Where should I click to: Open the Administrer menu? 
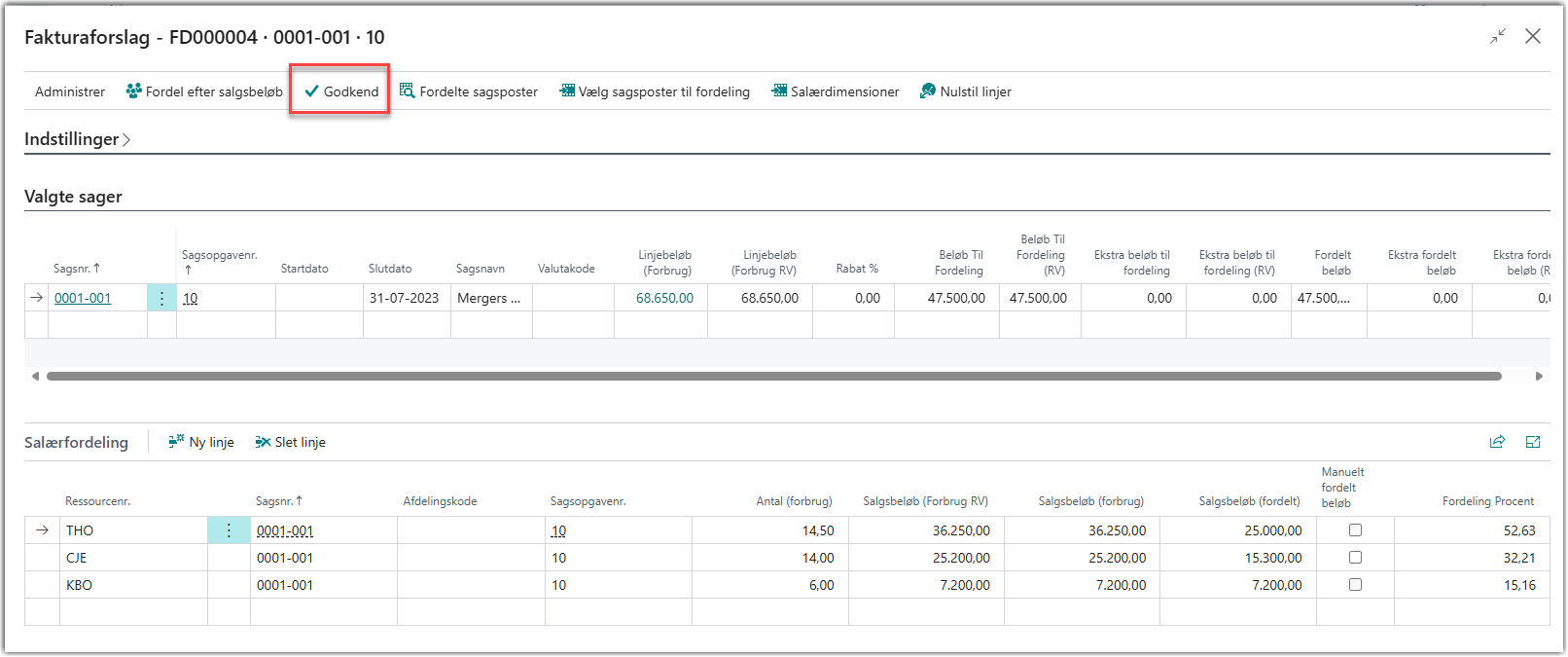pos(70,91)
